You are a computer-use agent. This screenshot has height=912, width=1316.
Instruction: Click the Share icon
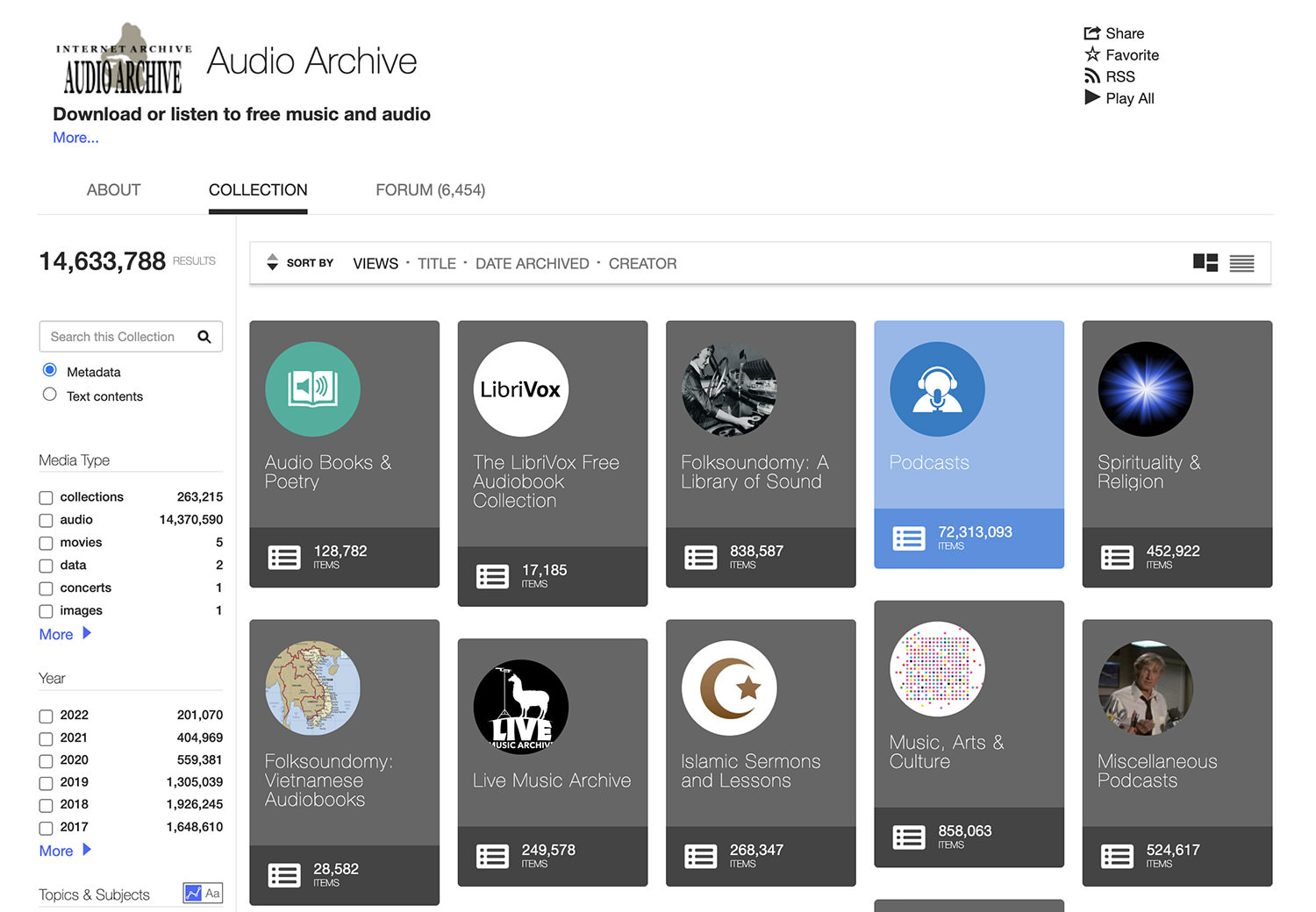point(1091,32)
